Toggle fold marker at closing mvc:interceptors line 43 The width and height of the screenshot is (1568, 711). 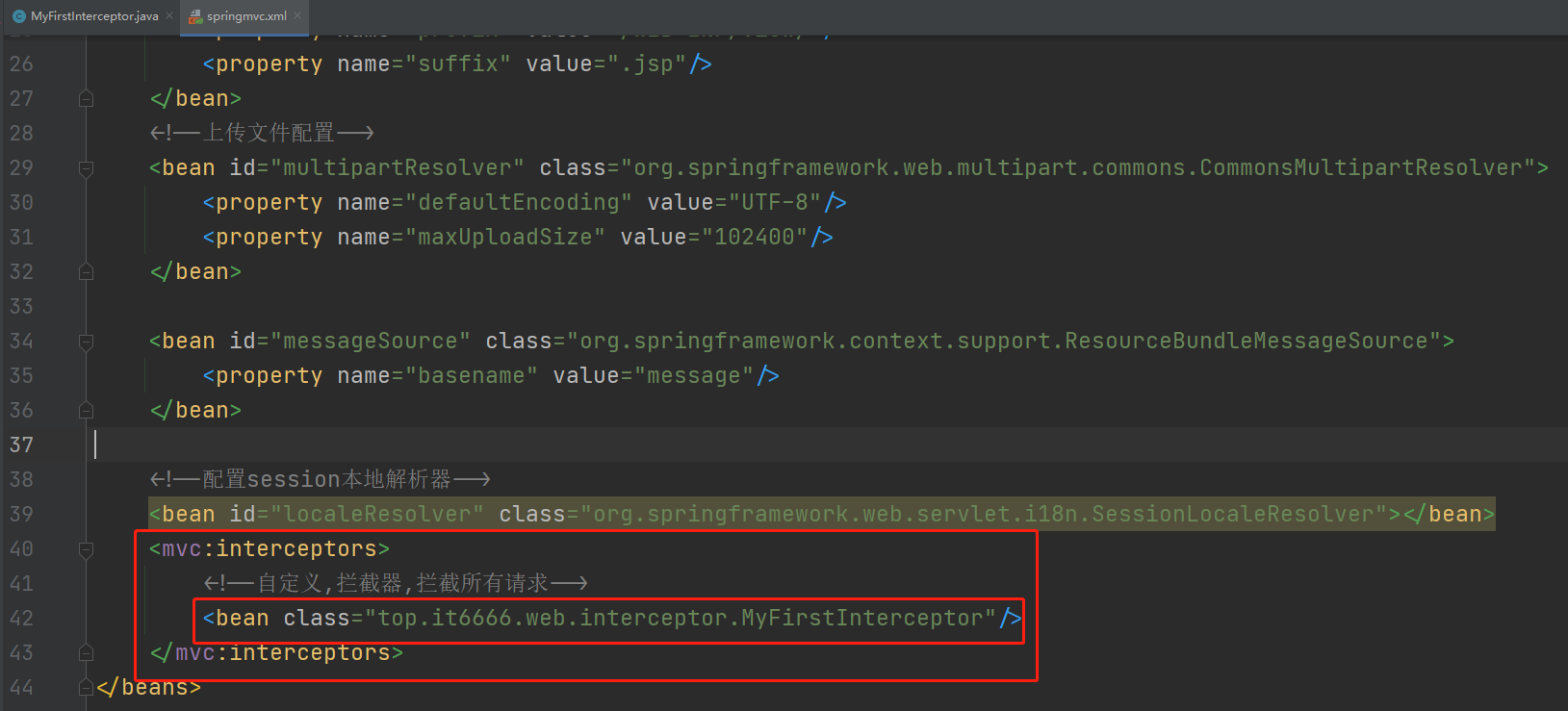[x=86, y=652]
